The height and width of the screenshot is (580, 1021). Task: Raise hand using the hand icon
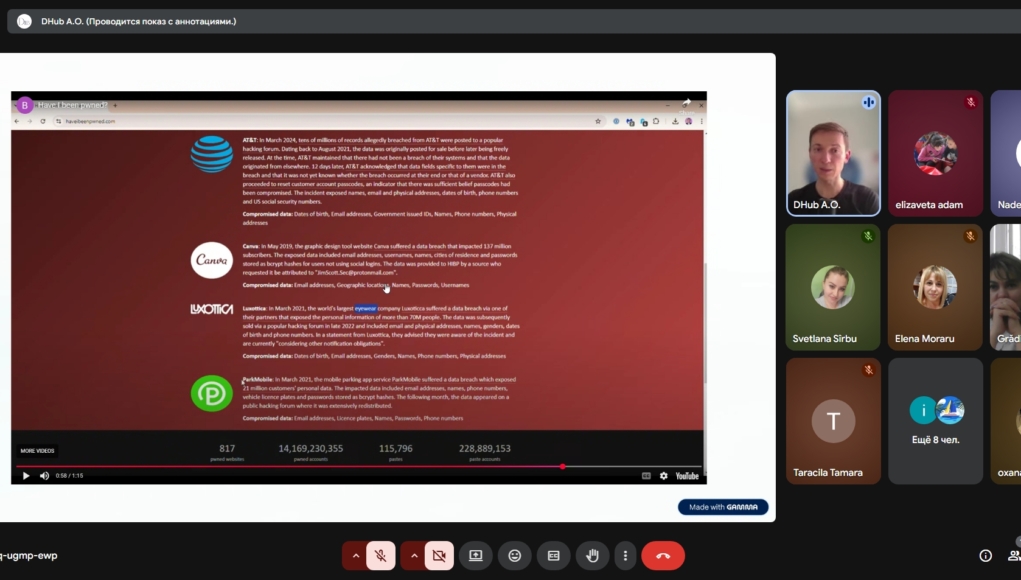[592, 555]
